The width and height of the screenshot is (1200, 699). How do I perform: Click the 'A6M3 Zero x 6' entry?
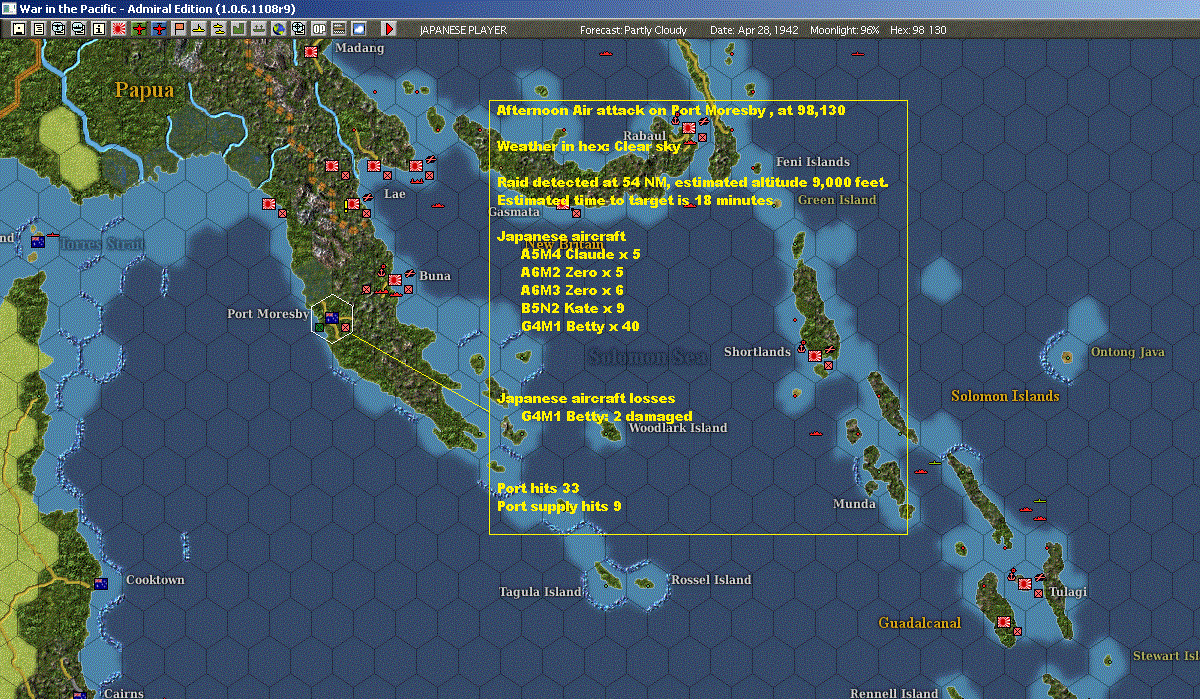572,290
